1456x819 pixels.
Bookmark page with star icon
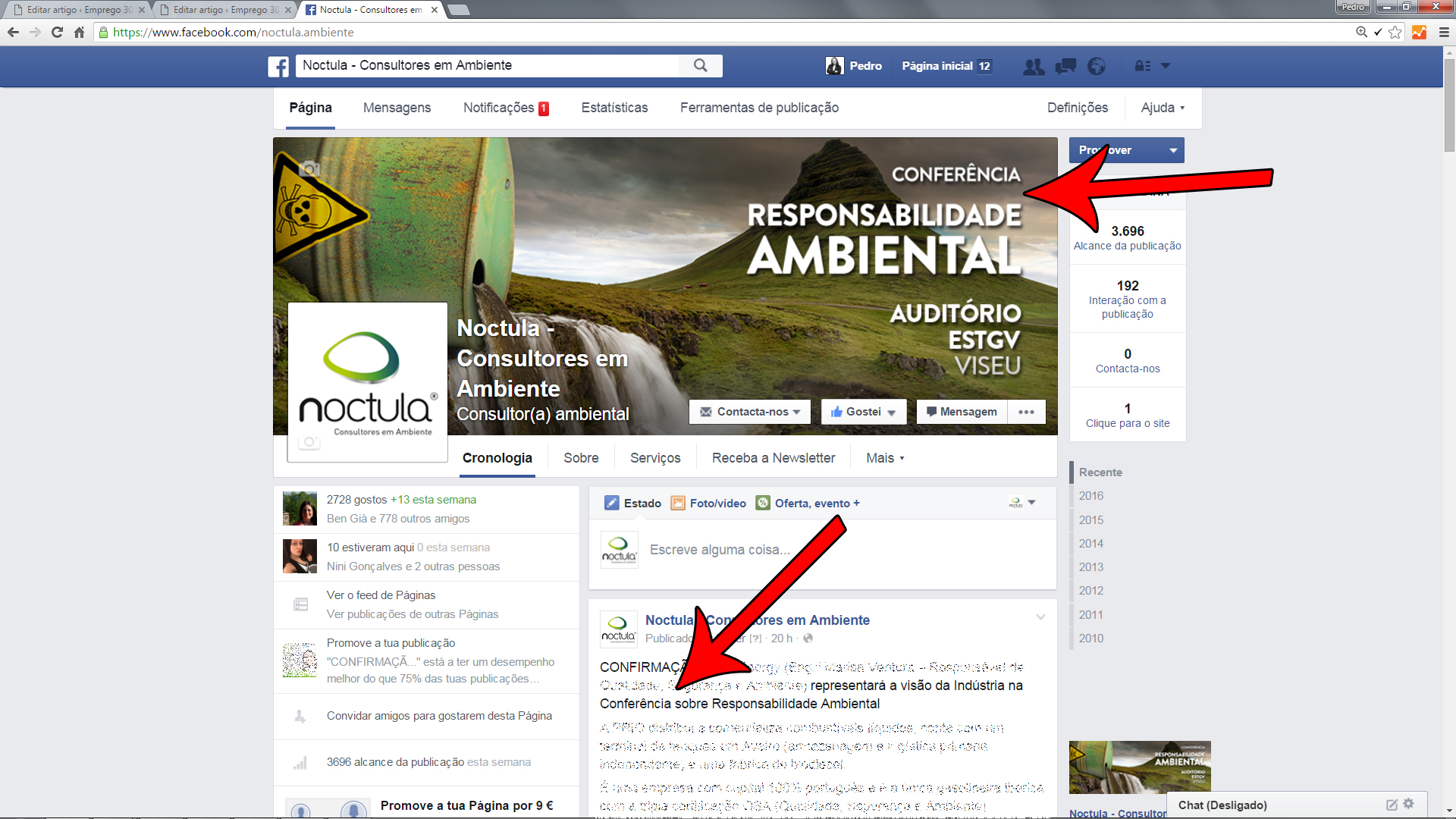[x=1395, y=32]
